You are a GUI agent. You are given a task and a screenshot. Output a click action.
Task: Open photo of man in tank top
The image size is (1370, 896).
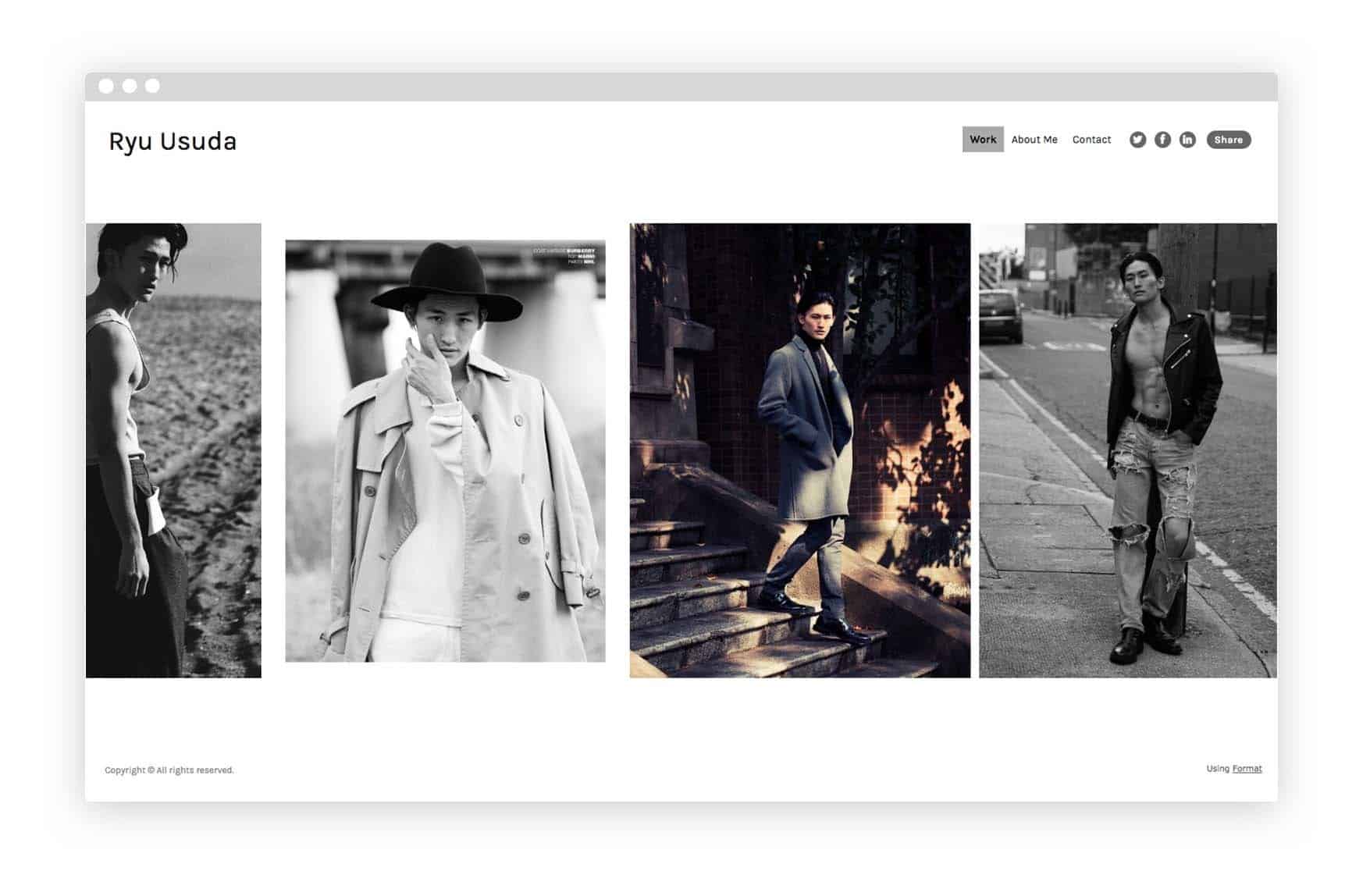[173, 450]
